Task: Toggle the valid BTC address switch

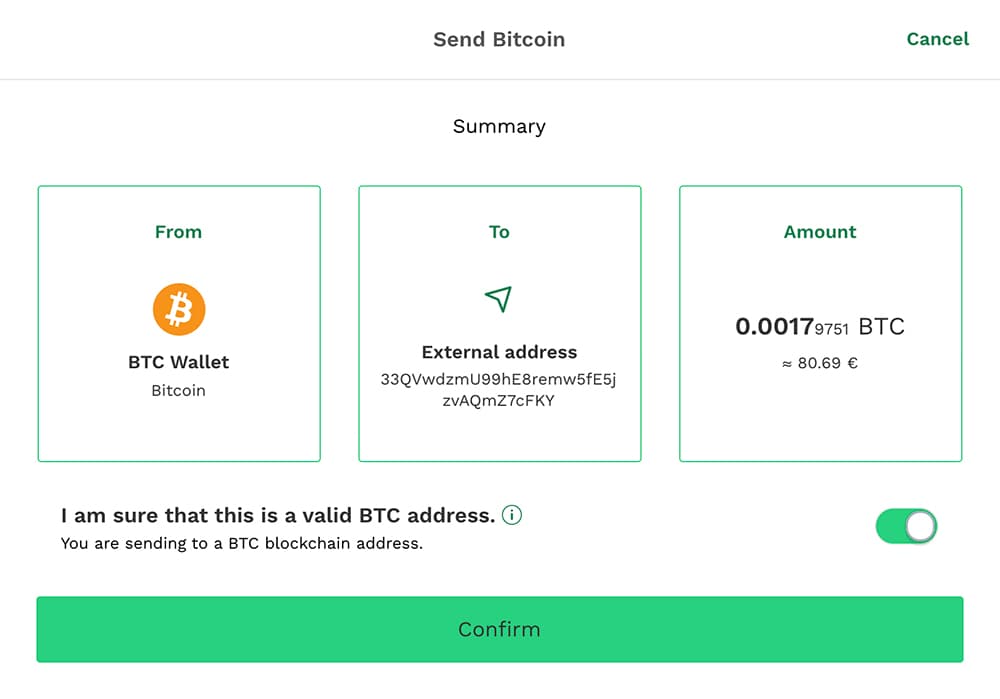Action: [x=906, y=526]
